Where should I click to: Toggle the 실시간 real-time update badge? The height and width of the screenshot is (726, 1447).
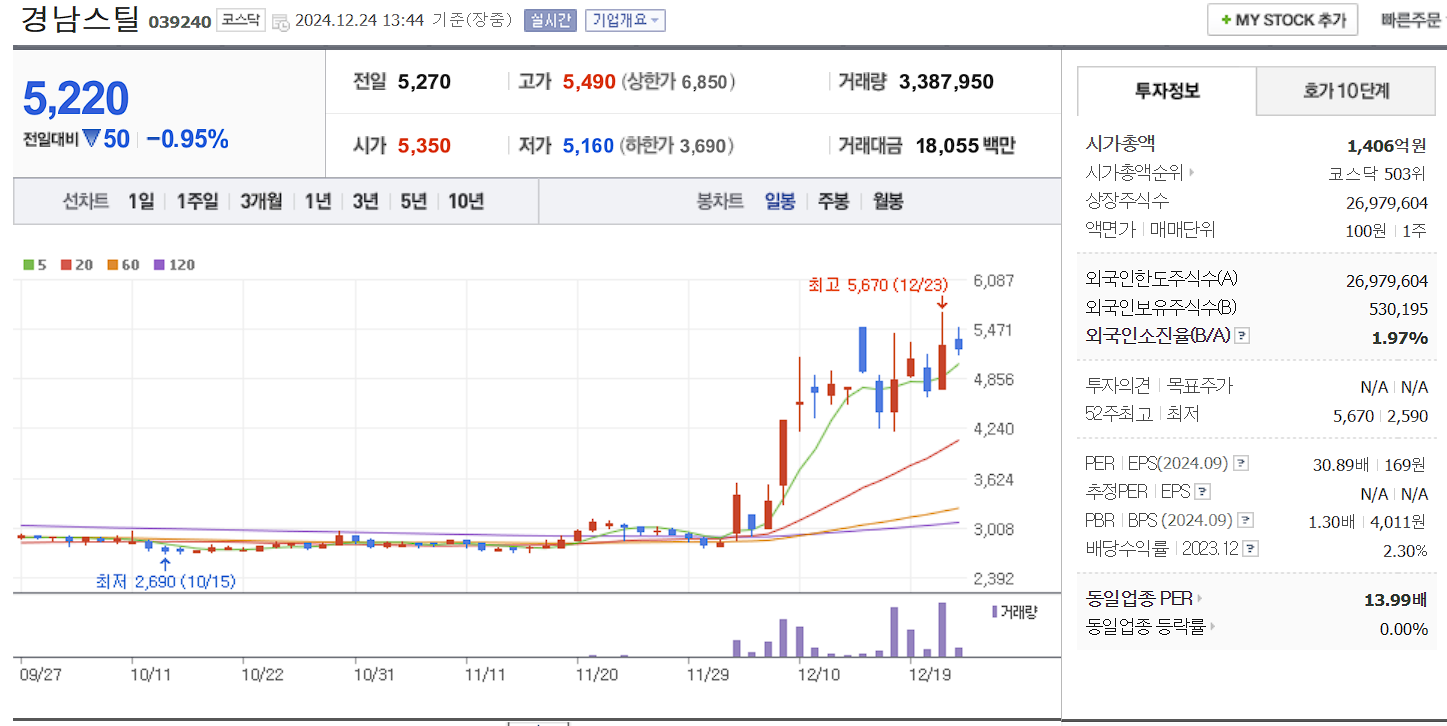[549, 20]
